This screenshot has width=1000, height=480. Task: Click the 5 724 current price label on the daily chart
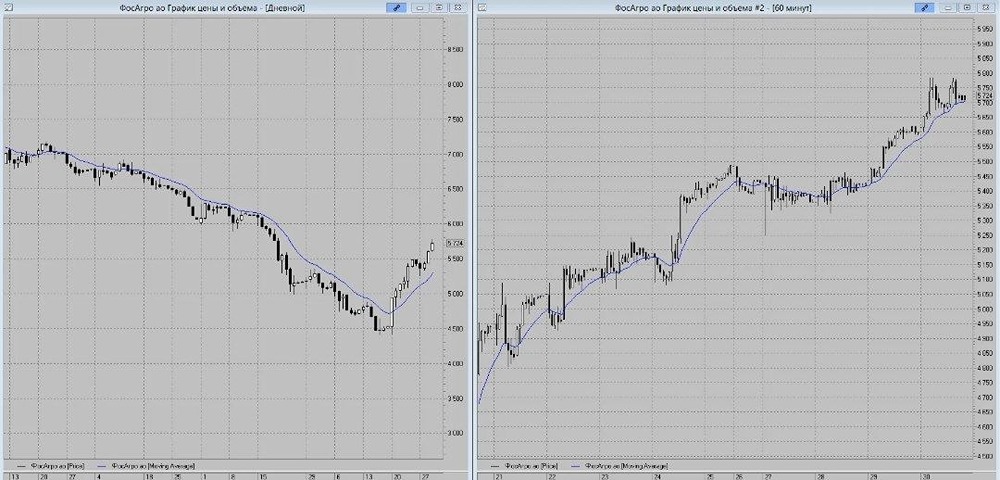(455, 244)
